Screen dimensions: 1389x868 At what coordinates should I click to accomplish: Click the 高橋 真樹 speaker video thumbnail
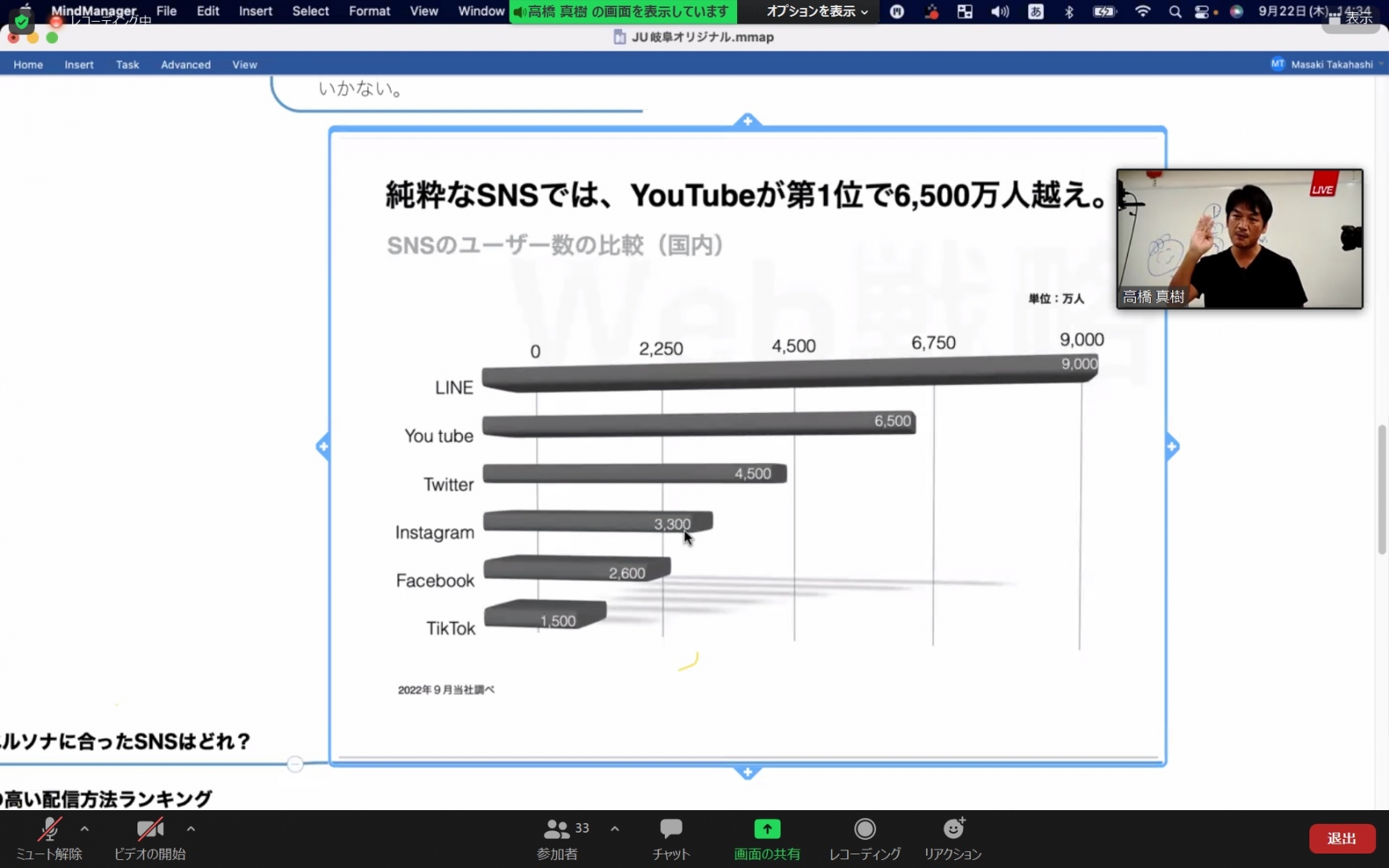point(1239,239)
